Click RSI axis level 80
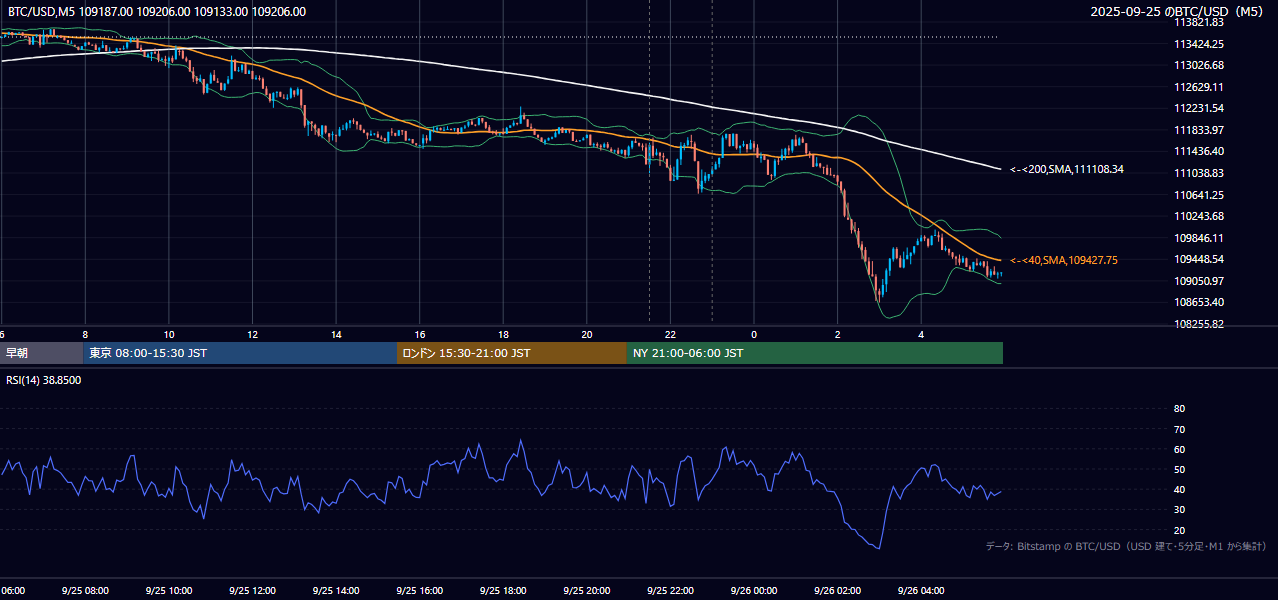 (1179, 409)
